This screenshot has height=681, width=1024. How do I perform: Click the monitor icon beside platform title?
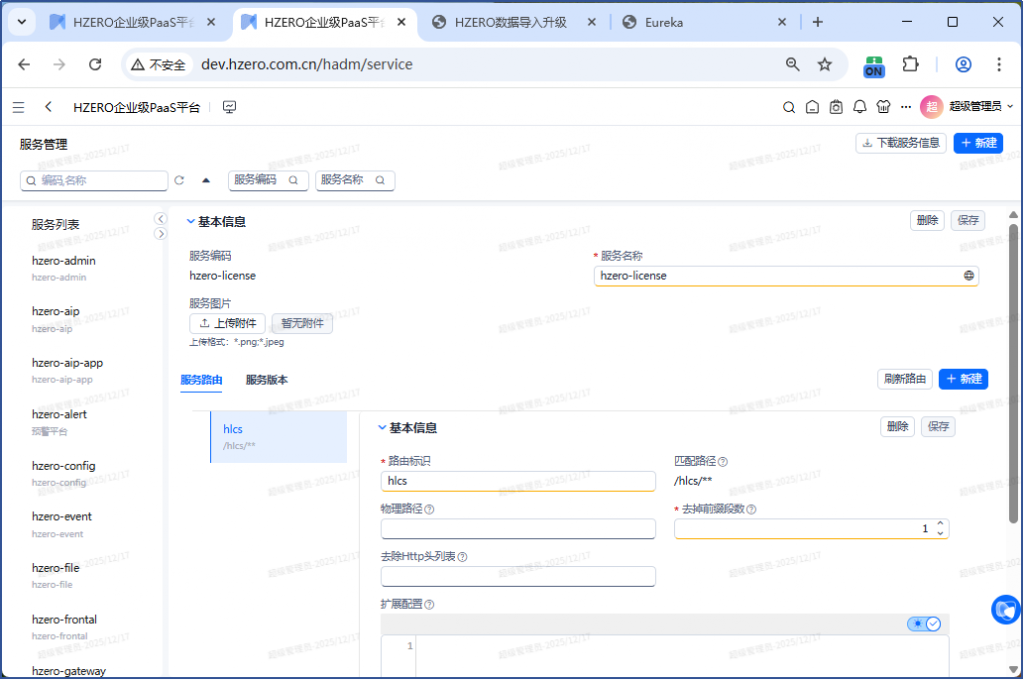229,107
